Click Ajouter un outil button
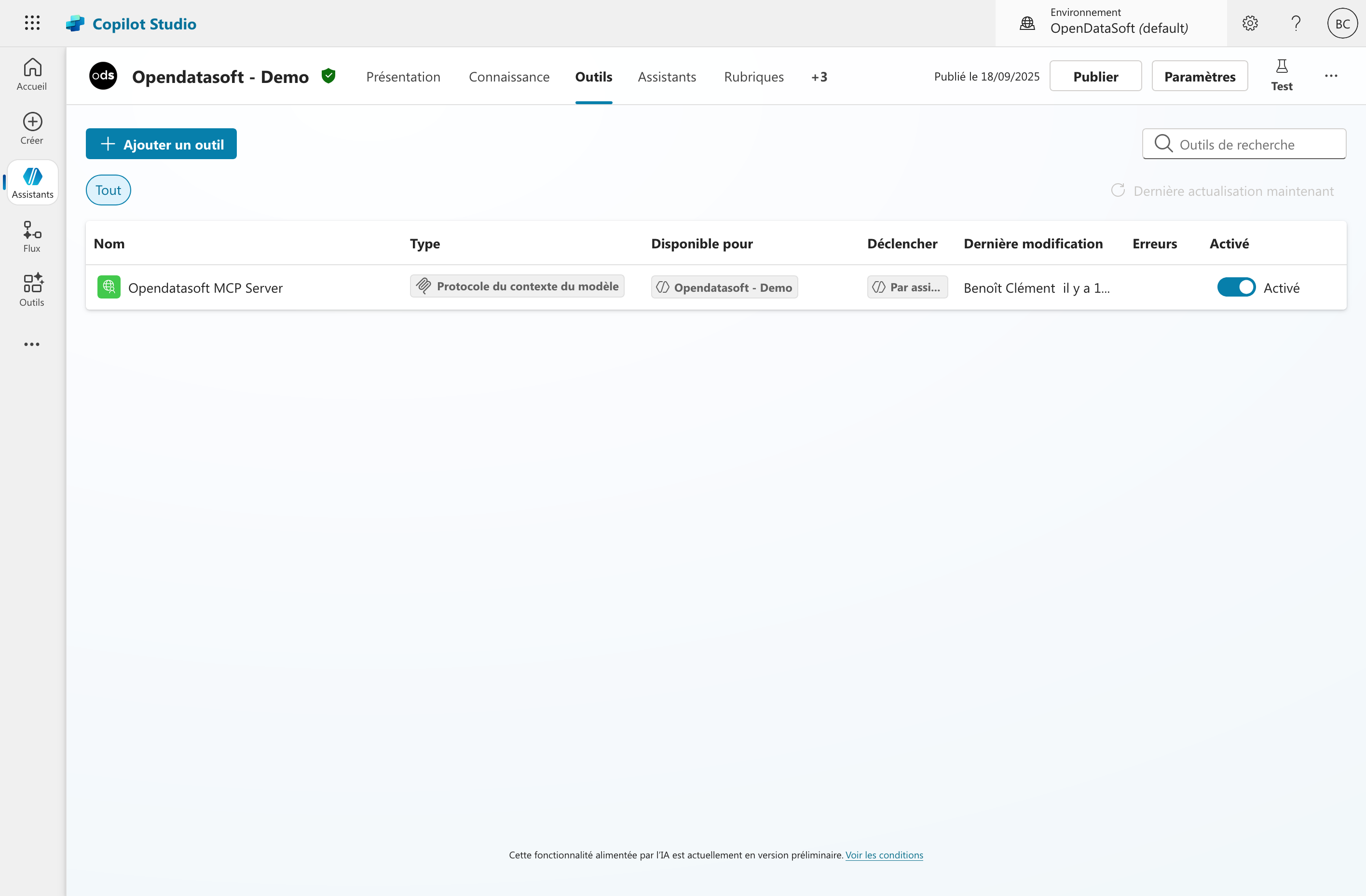Screen dimensions: 1366x896 161,144
